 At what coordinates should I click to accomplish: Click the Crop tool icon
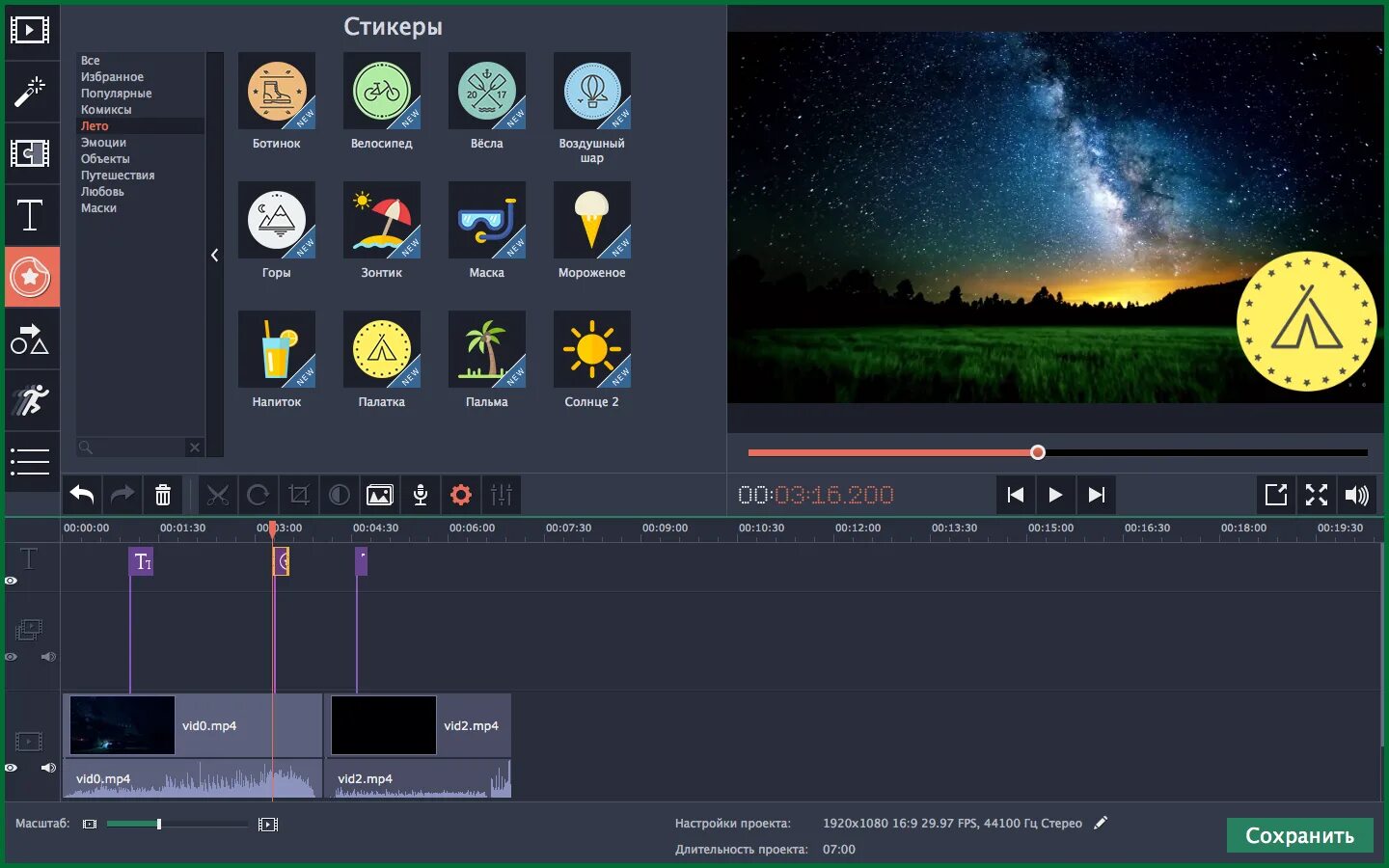pos(299,496)
